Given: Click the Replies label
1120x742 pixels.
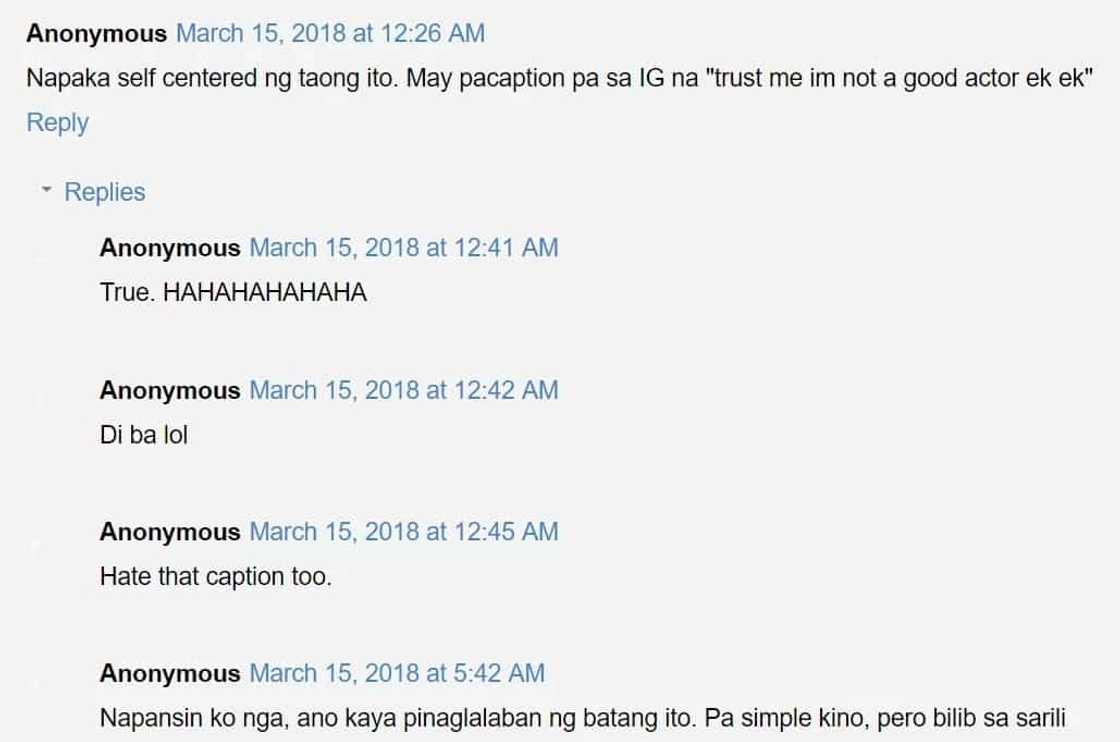Looking at the screenshot, I should pos(105,192).
